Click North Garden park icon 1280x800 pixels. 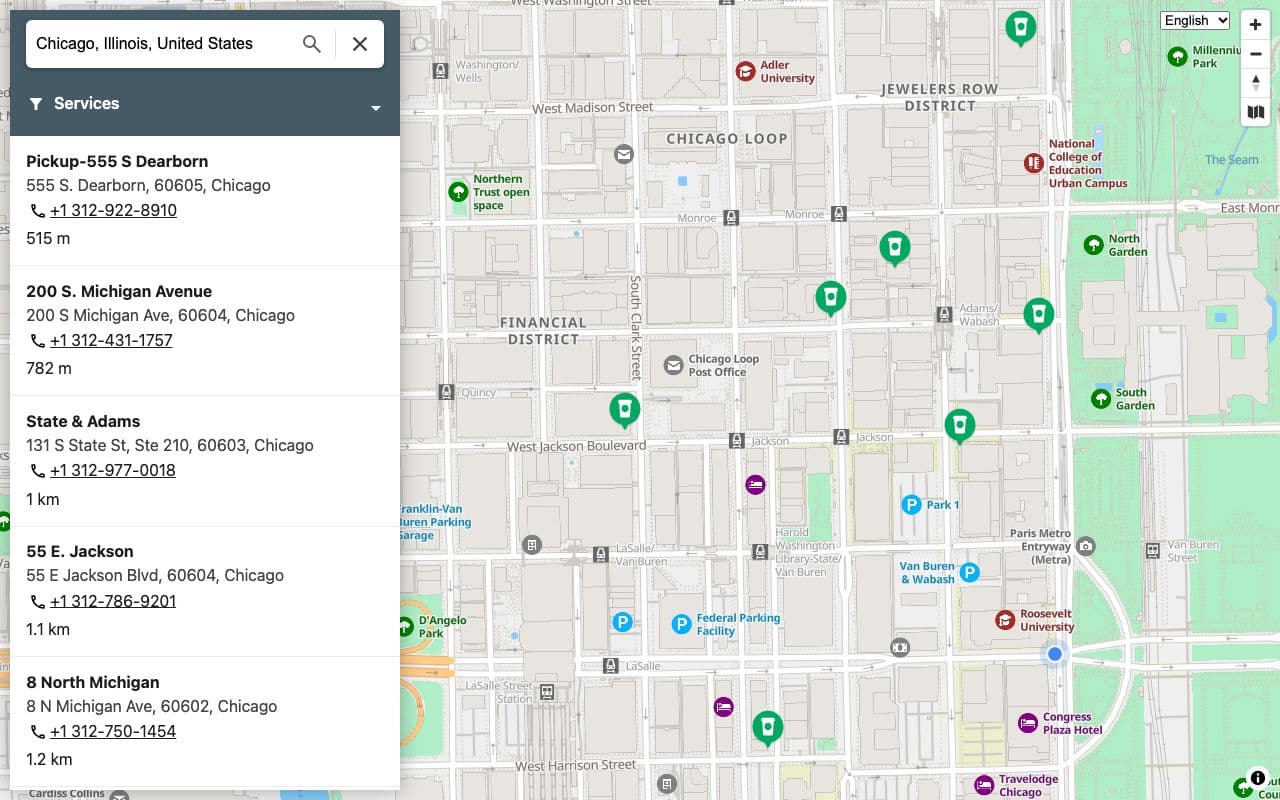pos(1094,245)
